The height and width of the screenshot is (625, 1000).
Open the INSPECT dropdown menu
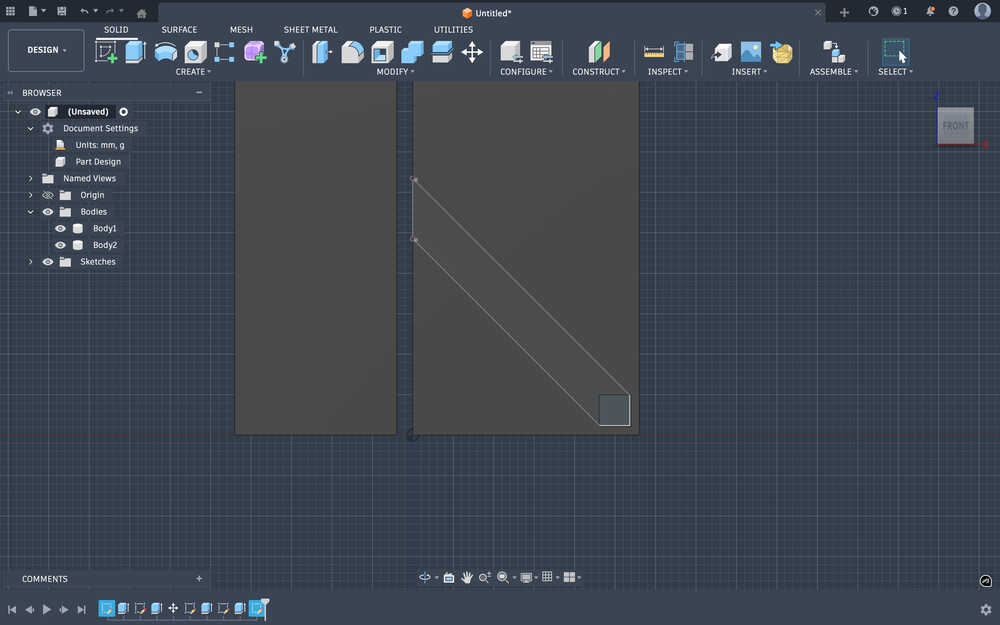[x=667, y=71]
